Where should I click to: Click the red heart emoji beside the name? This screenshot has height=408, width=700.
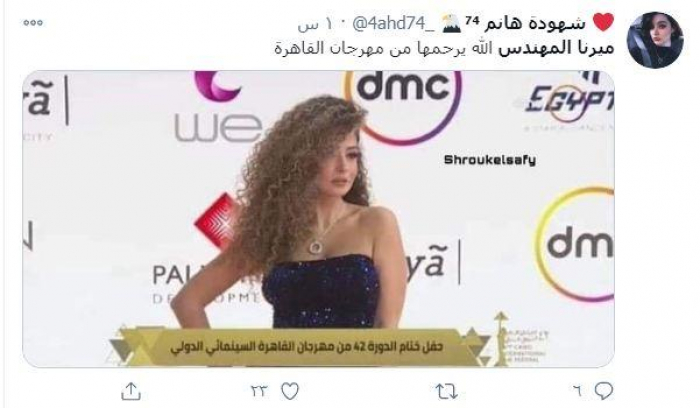[603, 22]
